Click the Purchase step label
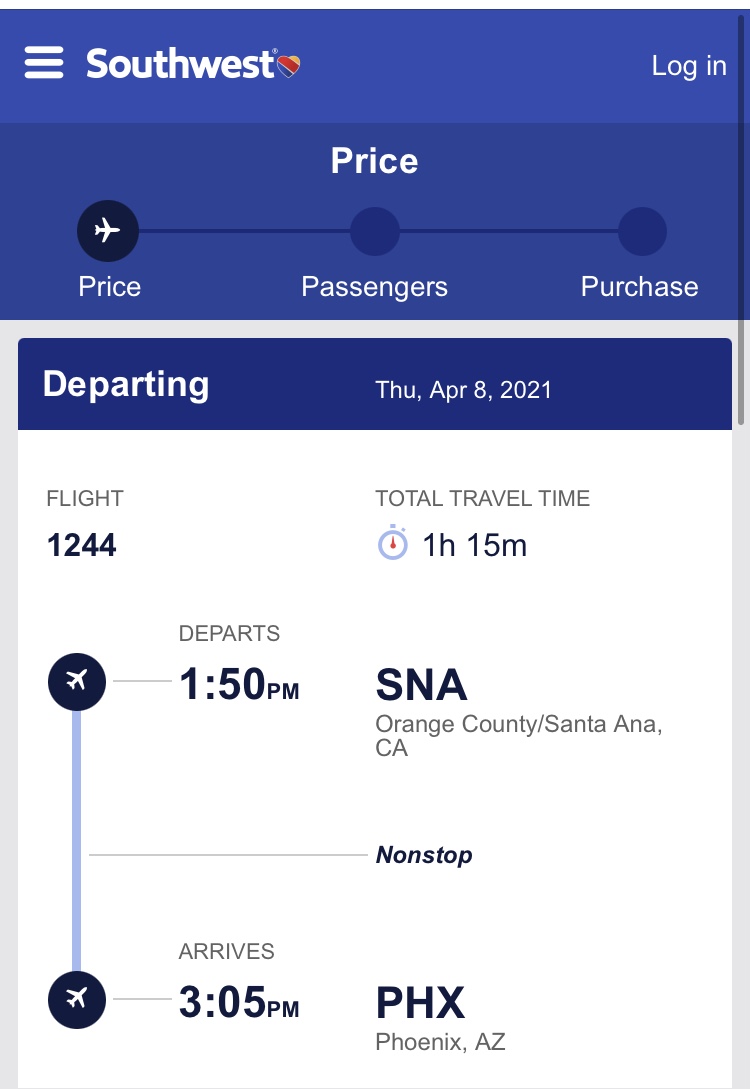750x1089 pixels. point(640,286)
